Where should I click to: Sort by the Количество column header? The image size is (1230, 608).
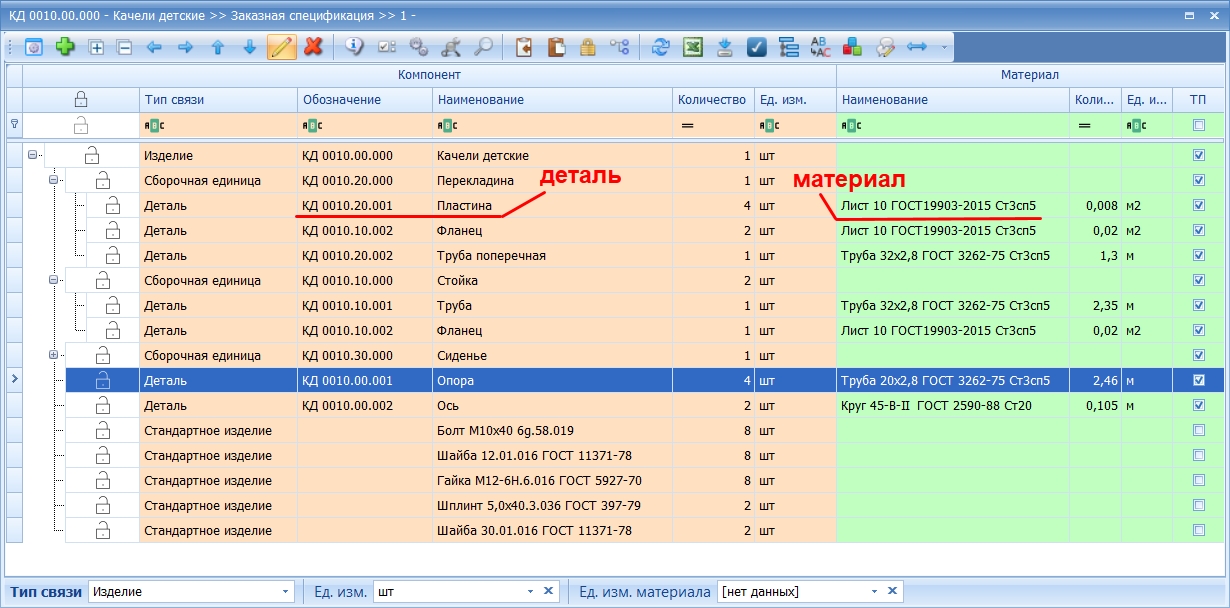(713, 99)
